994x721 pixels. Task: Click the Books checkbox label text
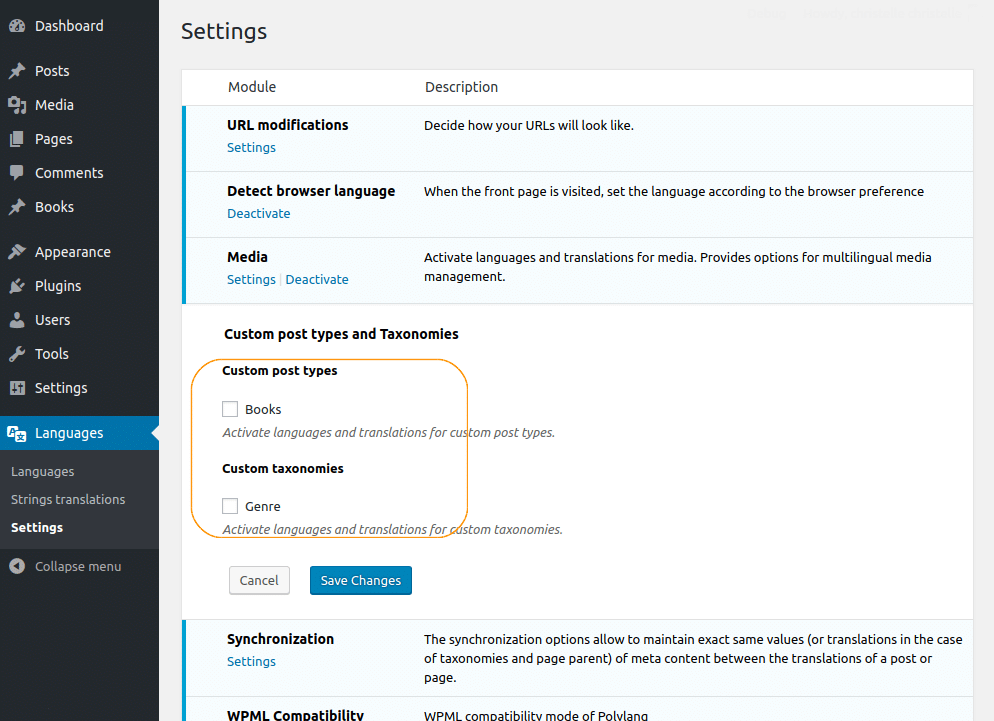point(263,410)
